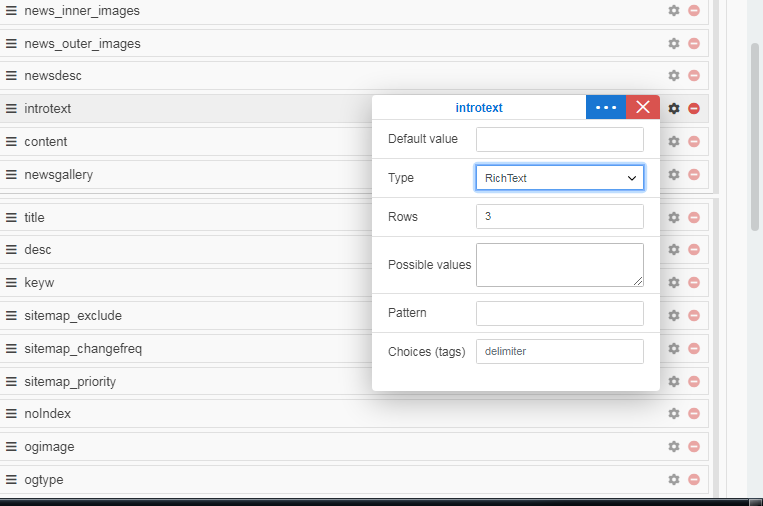This screenshot has height=506, width=763.
Task: Click the Possible values textarea
Action: coord(560,265)
